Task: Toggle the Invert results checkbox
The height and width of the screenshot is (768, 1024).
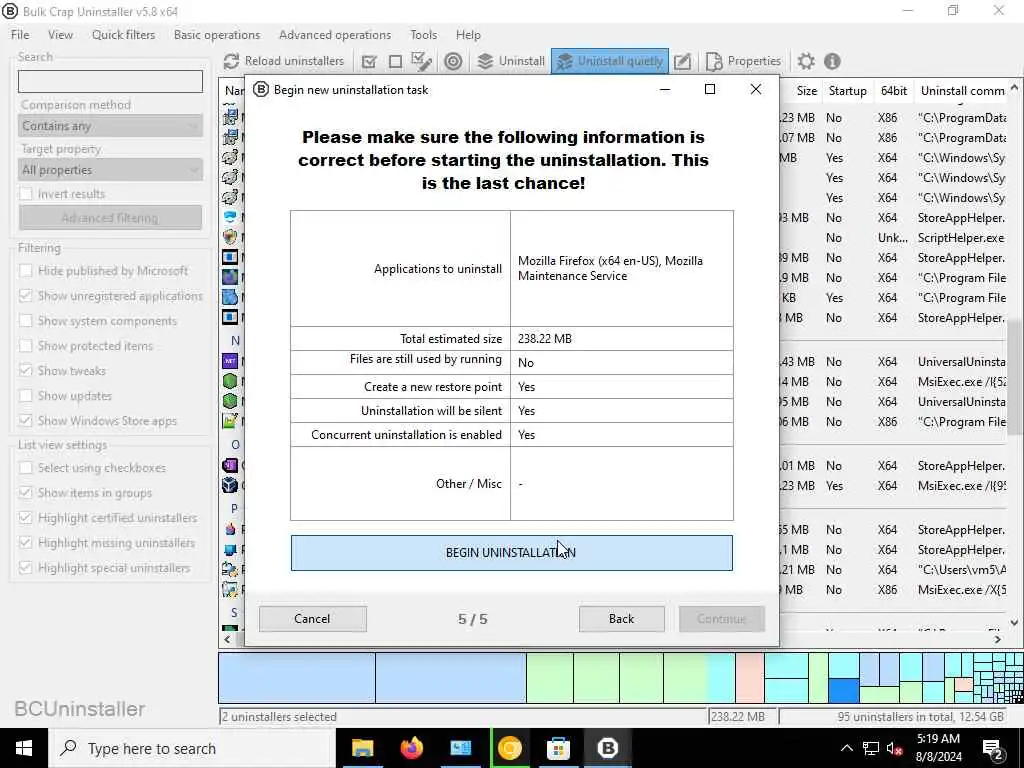Action: click(x=25, y=194)
